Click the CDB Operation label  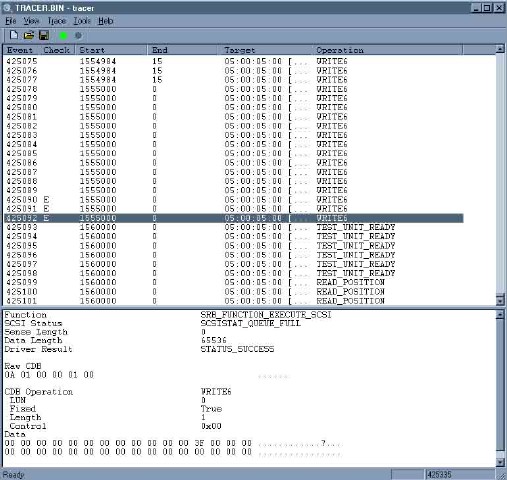pos(39,392)
